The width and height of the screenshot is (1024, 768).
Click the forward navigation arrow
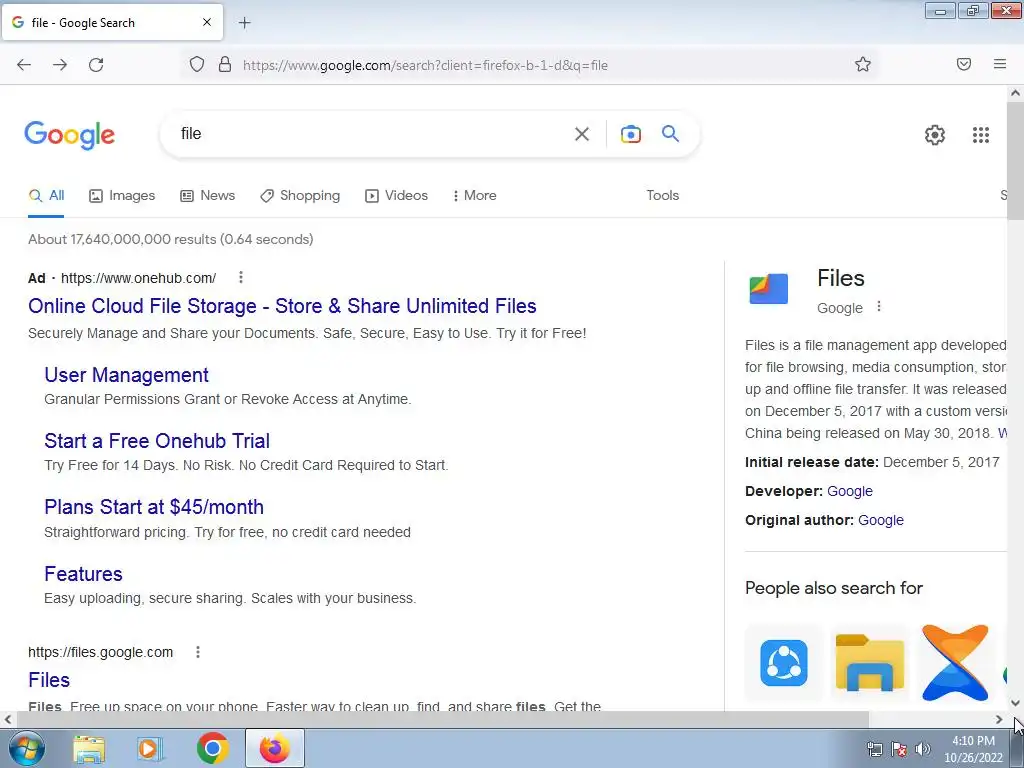pos(60,65)
